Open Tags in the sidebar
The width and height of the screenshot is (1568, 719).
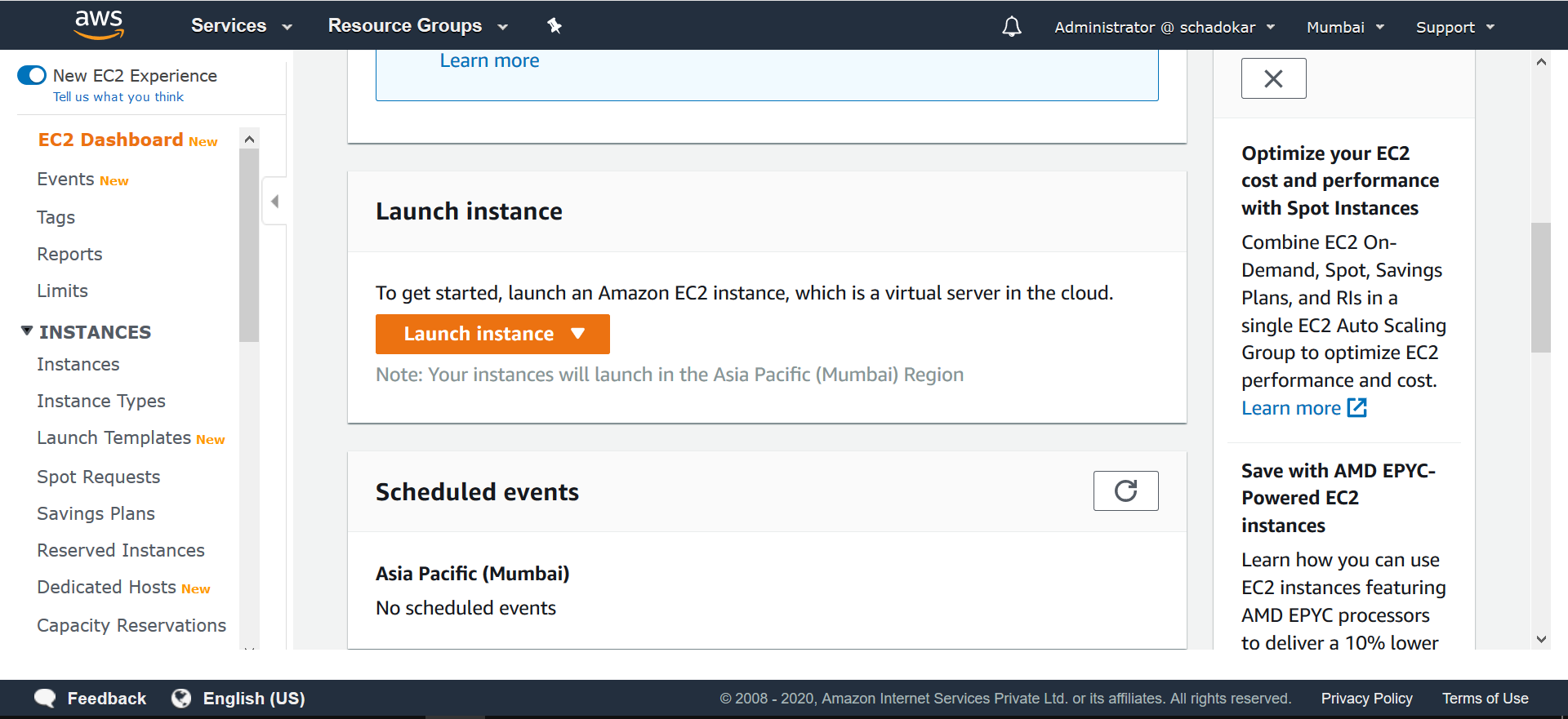click(56, 217)
